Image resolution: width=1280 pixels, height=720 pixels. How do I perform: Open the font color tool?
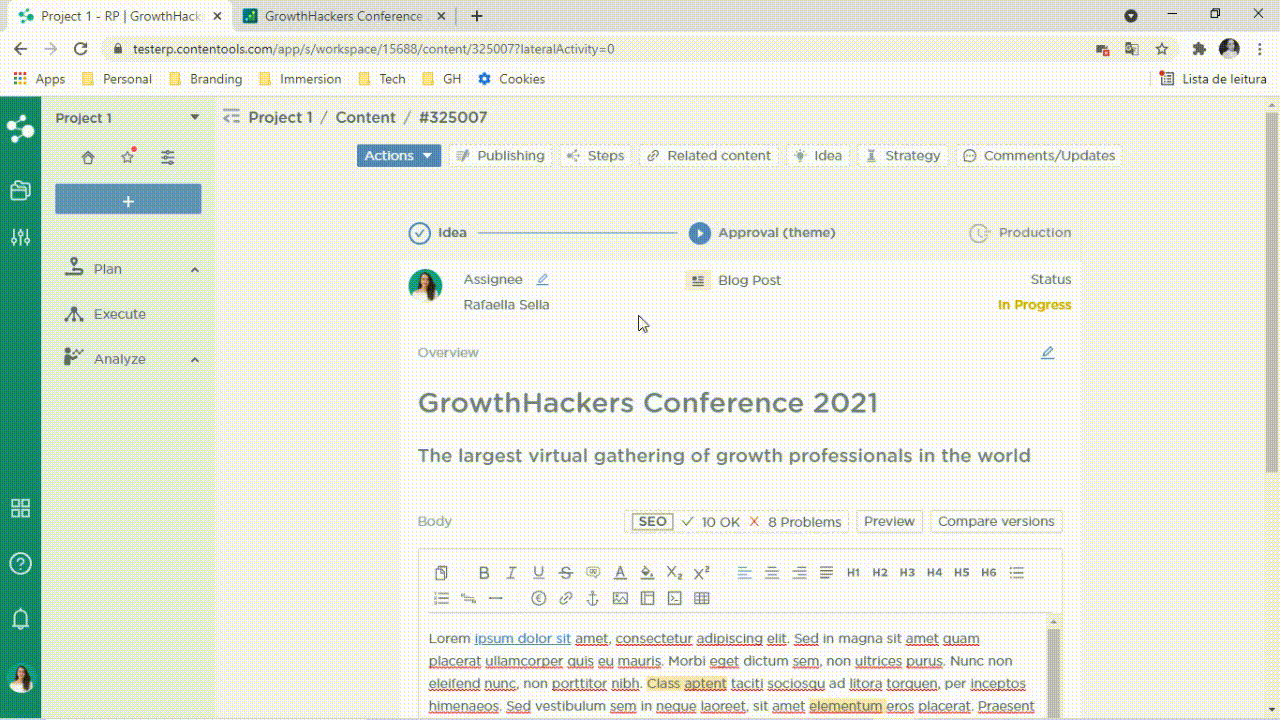[620, 573]
